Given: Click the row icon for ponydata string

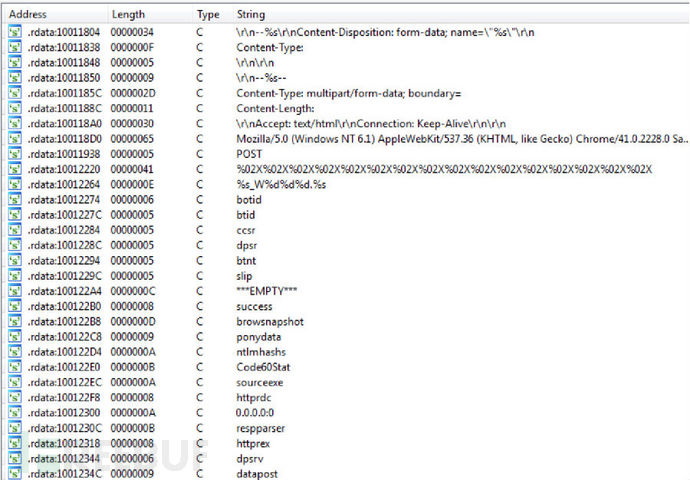Looking at the screenshot, I should 14,337.
